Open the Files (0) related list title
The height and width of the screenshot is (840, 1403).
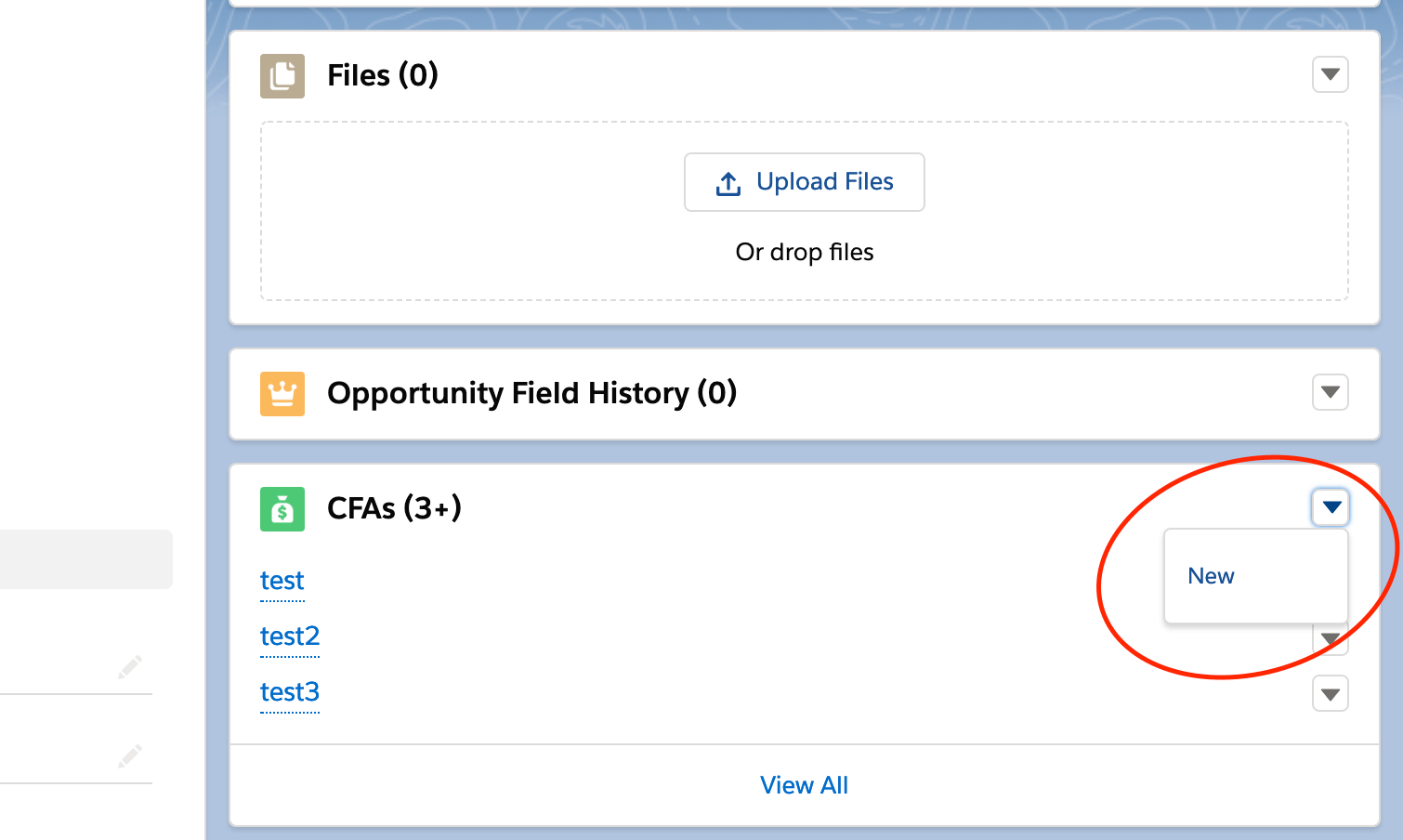(382, 75)
